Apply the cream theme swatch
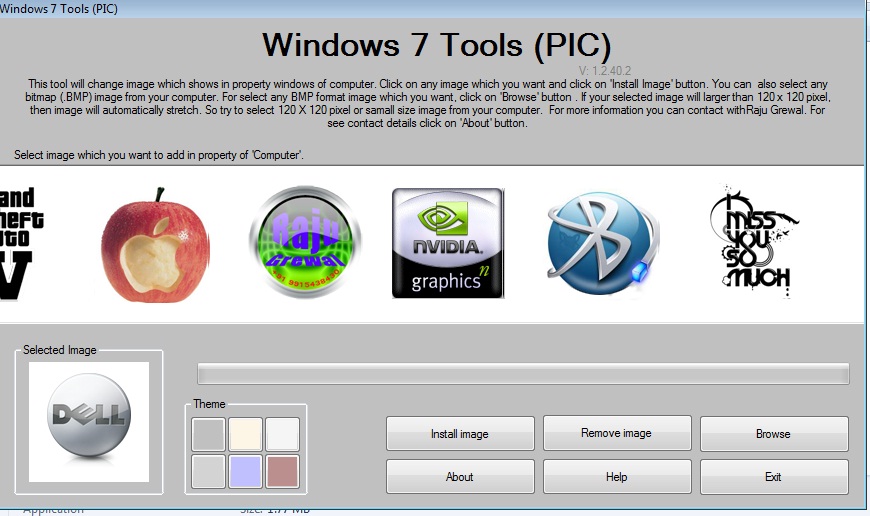 coord(245,434)
